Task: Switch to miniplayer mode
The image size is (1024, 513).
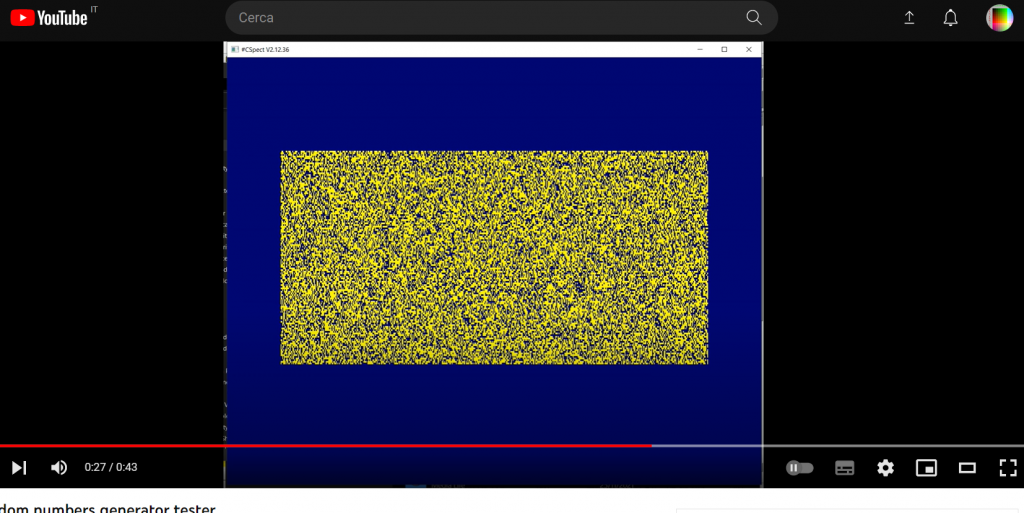Action: [926, 467]
